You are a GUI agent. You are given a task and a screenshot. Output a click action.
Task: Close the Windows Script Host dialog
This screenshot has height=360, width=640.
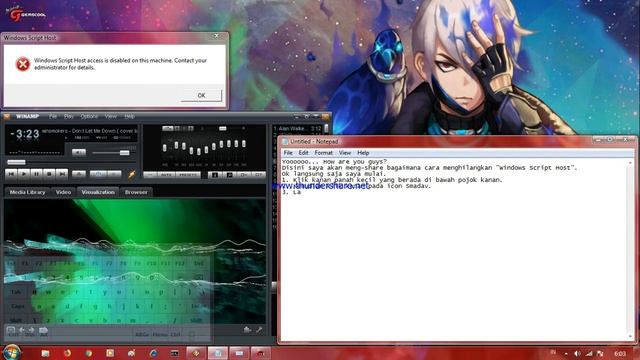(217, 36)
